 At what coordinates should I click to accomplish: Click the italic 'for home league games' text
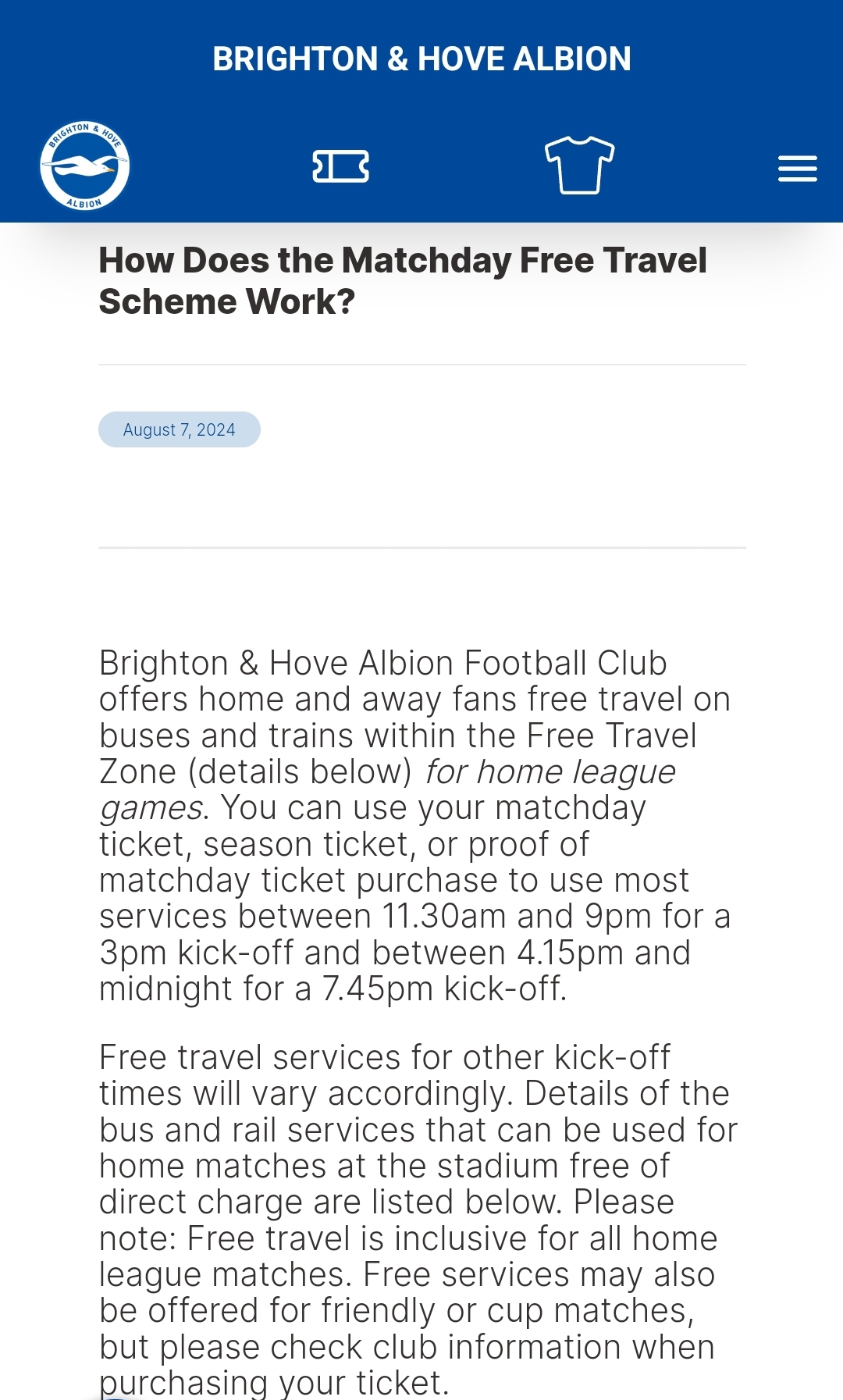coord(388,789)
